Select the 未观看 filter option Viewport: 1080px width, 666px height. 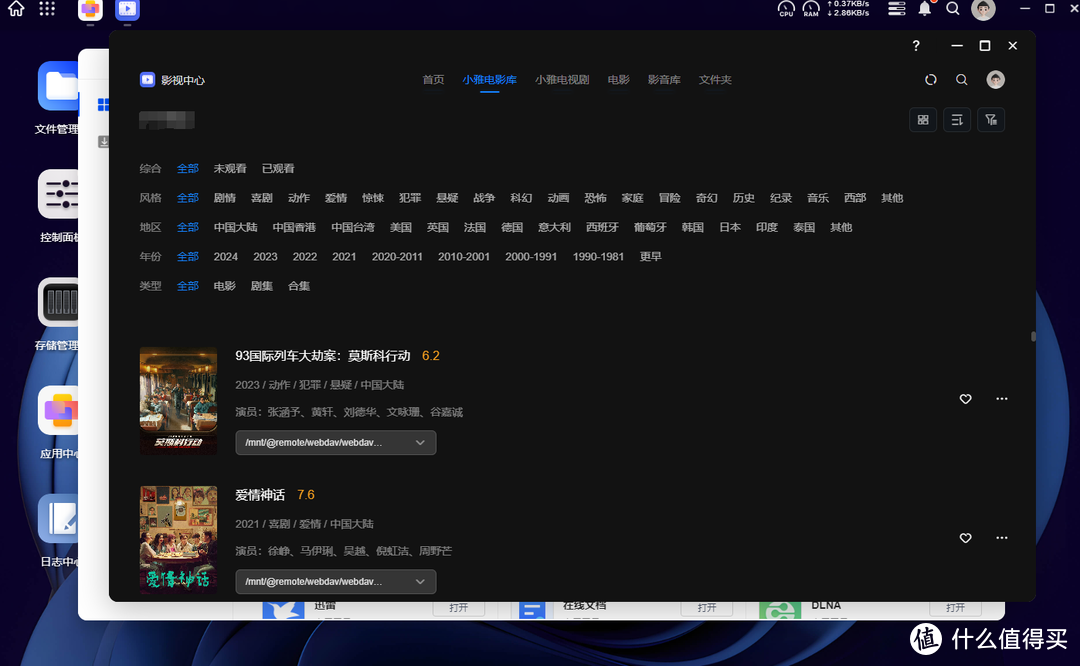(x=229, y=168)
